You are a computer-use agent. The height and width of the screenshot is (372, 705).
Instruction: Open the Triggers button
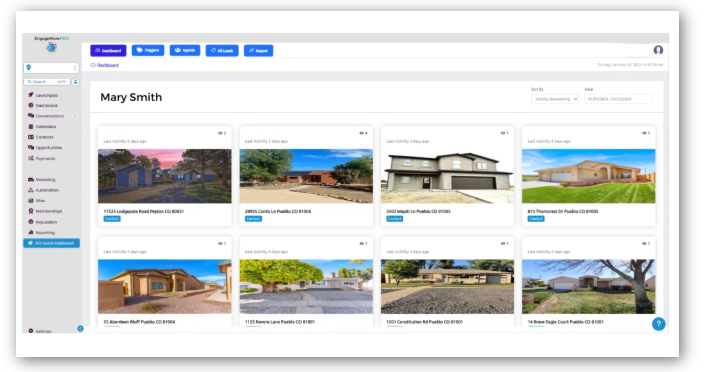tap(148, 50)
